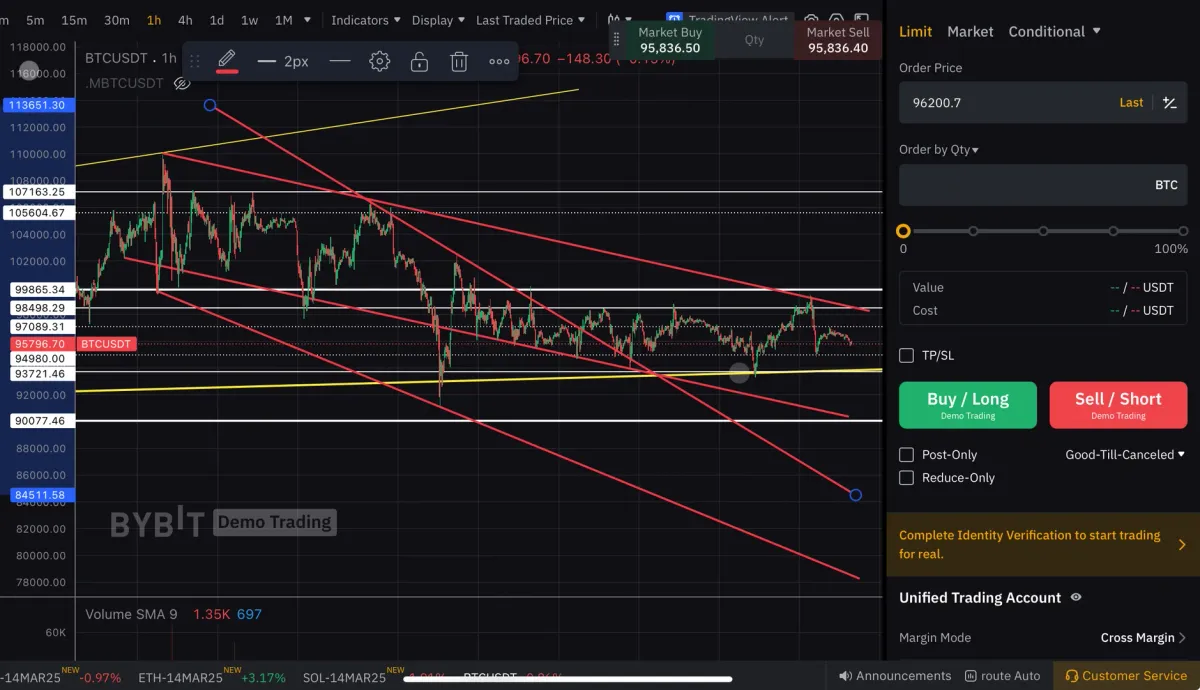Click the quantity slider start handle
The height and width of the screenshot is (690, 1200).
903,231
